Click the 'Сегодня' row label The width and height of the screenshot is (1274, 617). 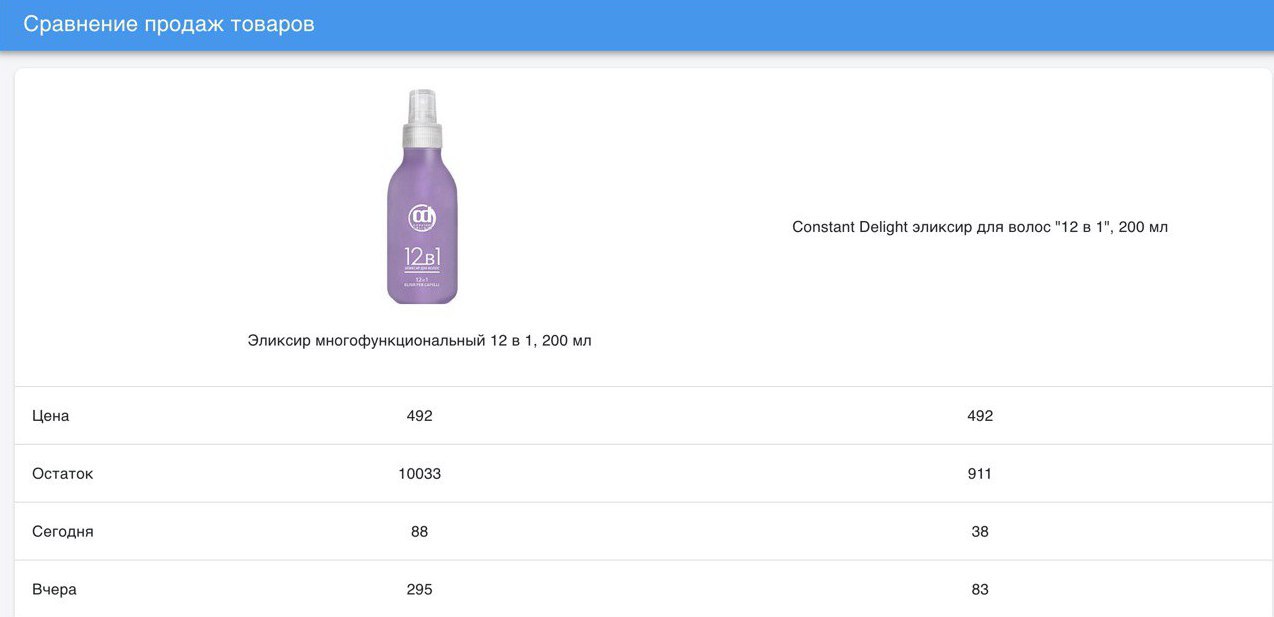pos(63,532)
